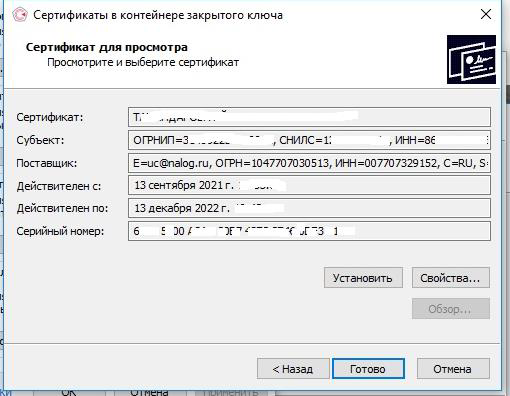
Task: Click text Просмотрите и выберите сертификат
Action: tap(143, 62)
